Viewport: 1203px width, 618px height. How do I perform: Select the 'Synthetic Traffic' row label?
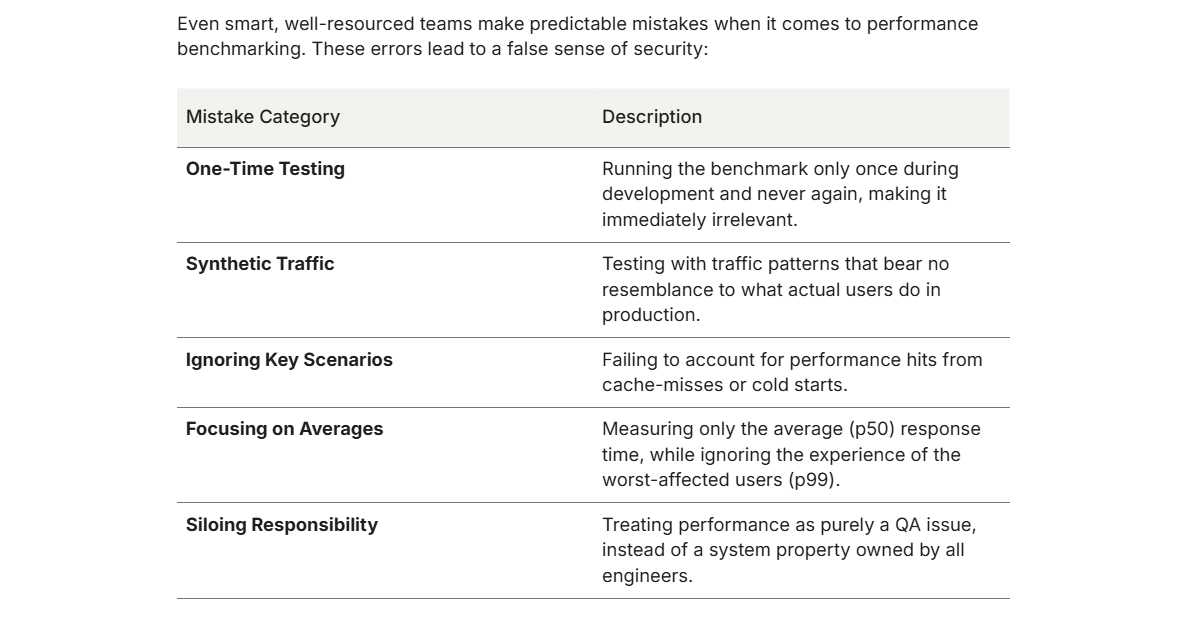coord(260,264)
